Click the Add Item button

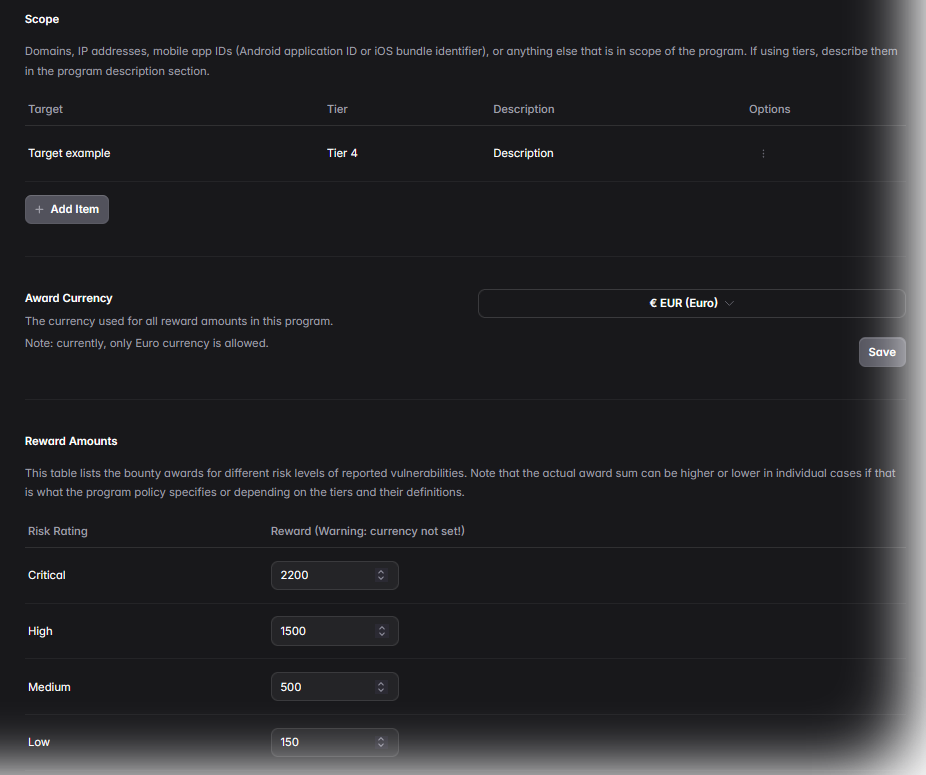(67, 209)
